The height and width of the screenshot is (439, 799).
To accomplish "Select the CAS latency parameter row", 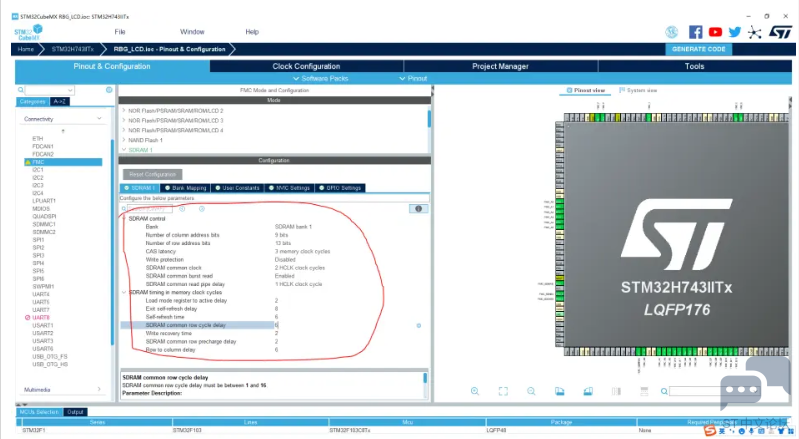I will pyautogui.click(x=274, y=252).
